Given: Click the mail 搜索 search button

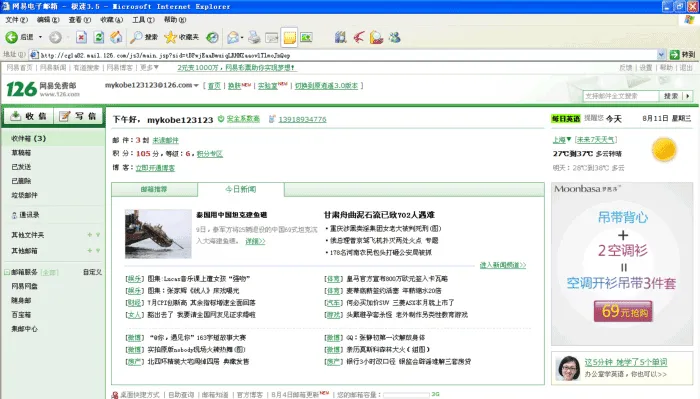Looking at the screenshot, I should (x=671, y=96).
